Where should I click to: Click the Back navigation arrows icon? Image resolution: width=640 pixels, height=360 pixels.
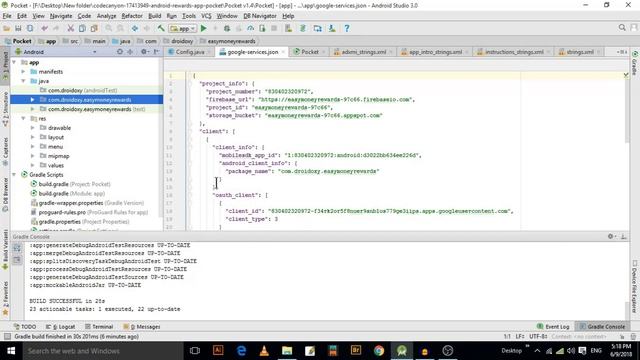coord(135,29)
